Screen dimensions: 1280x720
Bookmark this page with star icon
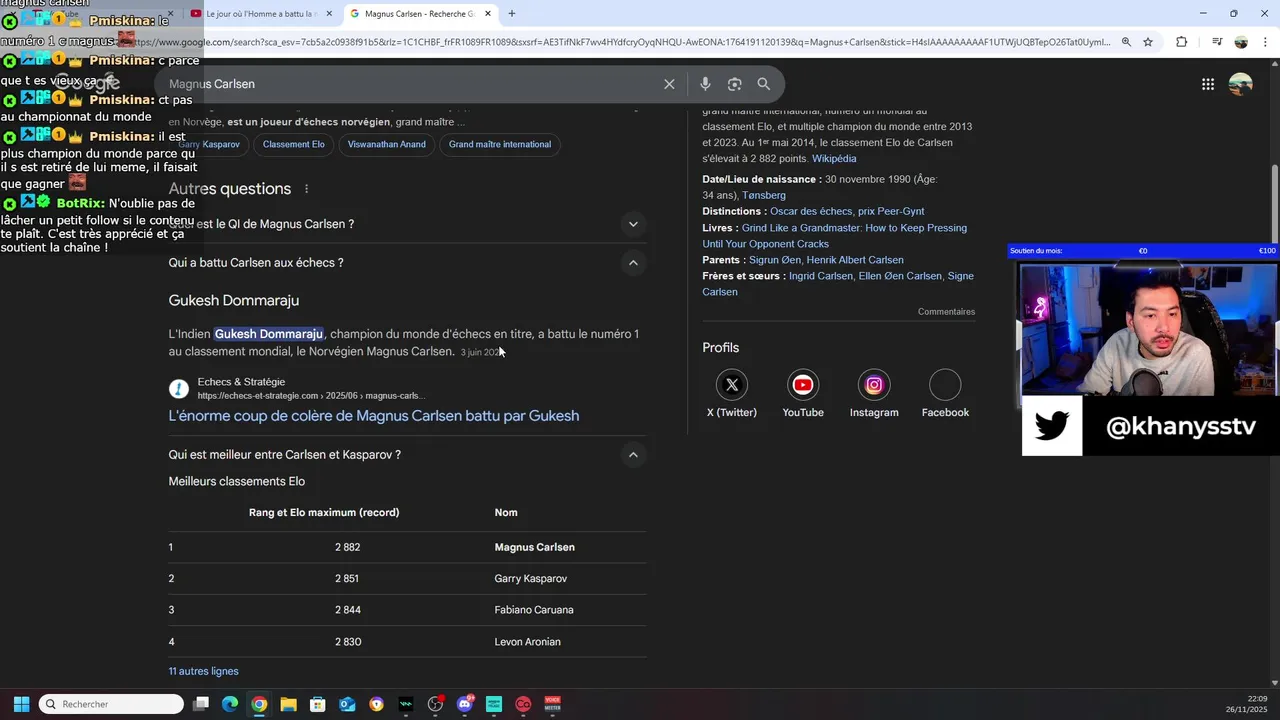[x=1148, y=42]
